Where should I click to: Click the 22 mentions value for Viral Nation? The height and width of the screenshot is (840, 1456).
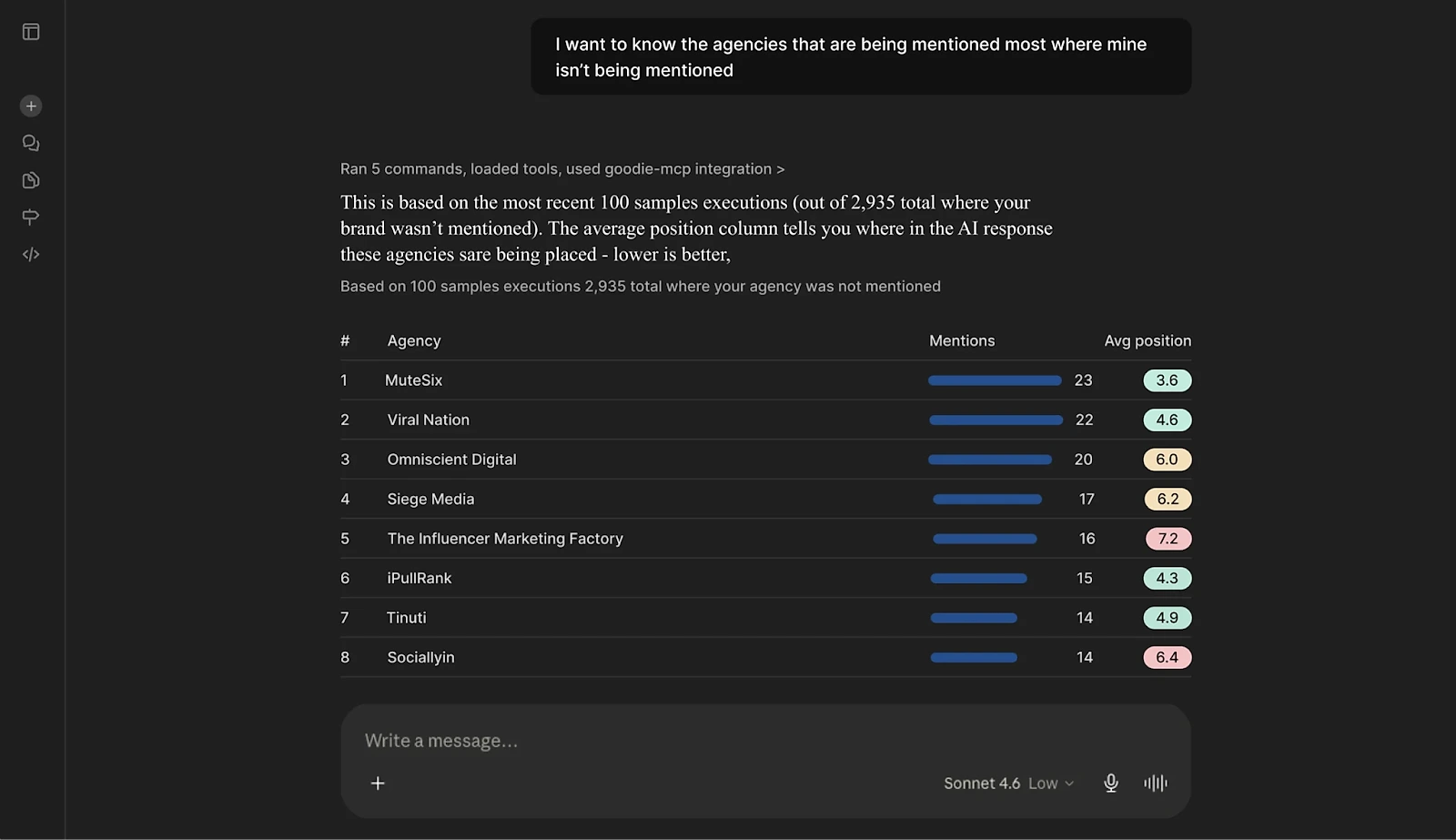point(1084,420)
